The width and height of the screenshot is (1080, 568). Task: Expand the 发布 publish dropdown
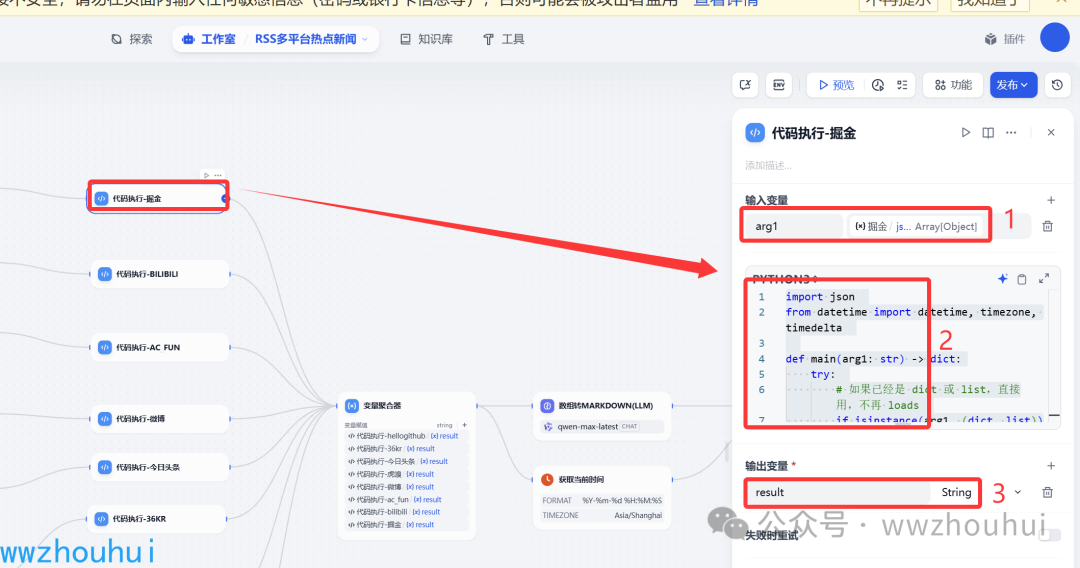(1013, 85)
